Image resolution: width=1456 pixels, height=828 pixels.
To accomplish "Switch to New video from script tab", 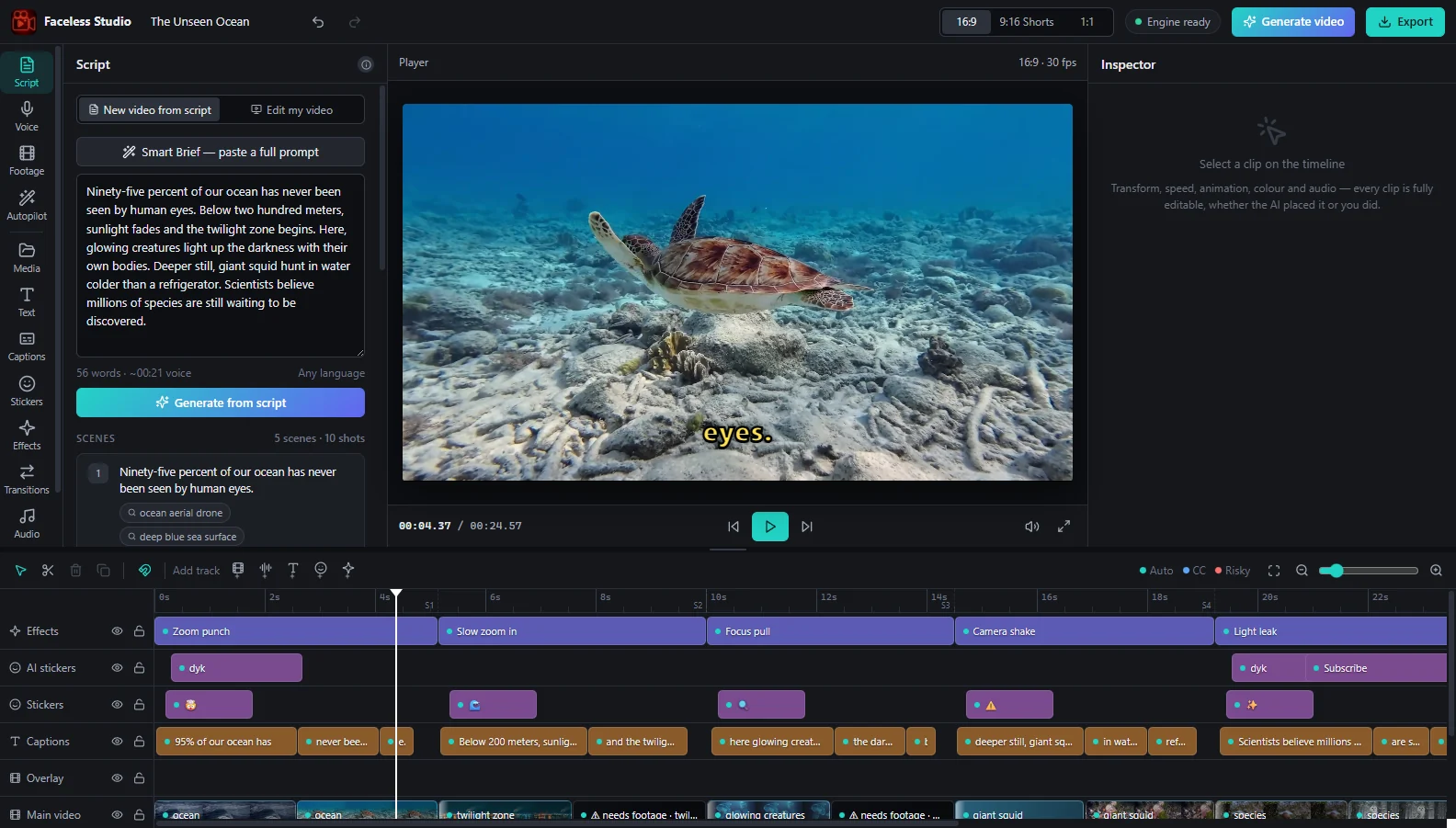I will pos(149,110).
